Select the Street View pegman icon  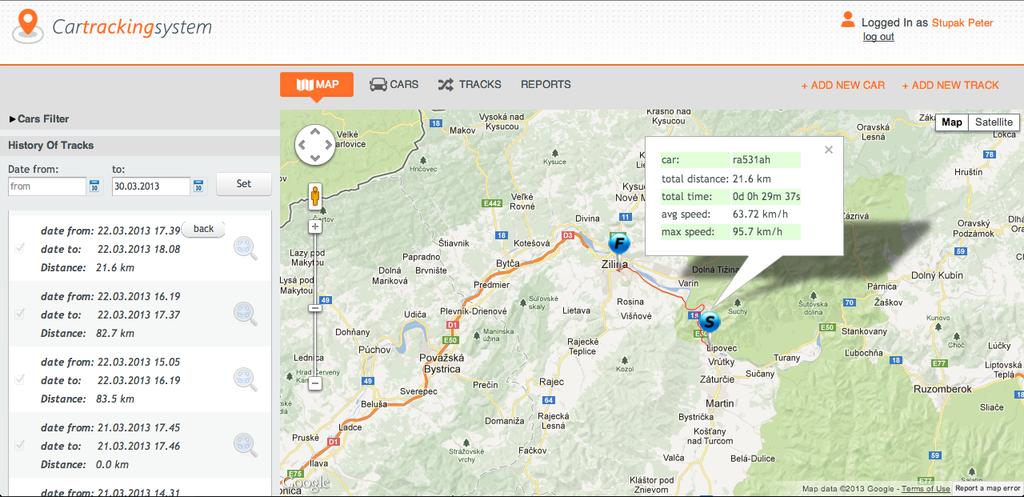315,196
